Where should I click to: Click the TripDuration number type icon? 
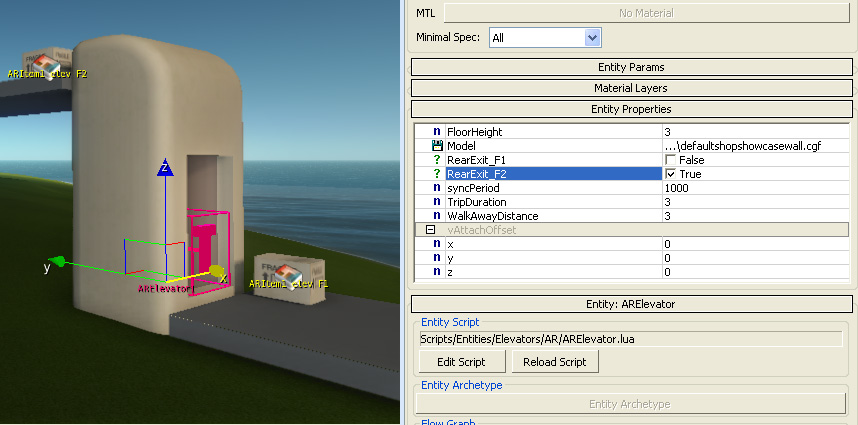tap(437, 202)
